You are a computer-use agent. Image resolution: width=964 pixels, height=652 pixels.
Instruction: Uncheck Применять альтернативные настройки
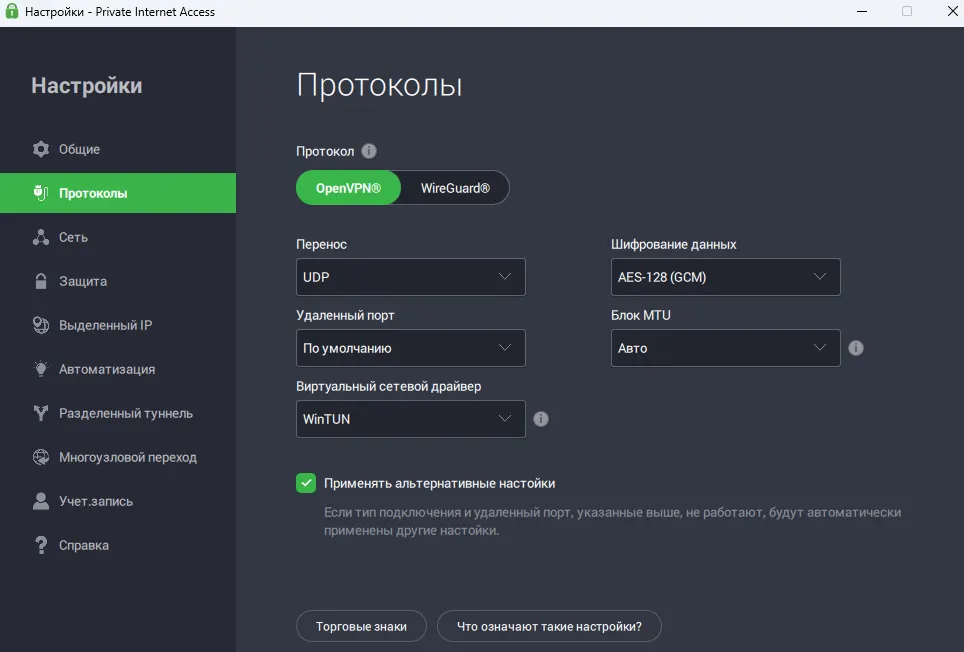point(306,483)
